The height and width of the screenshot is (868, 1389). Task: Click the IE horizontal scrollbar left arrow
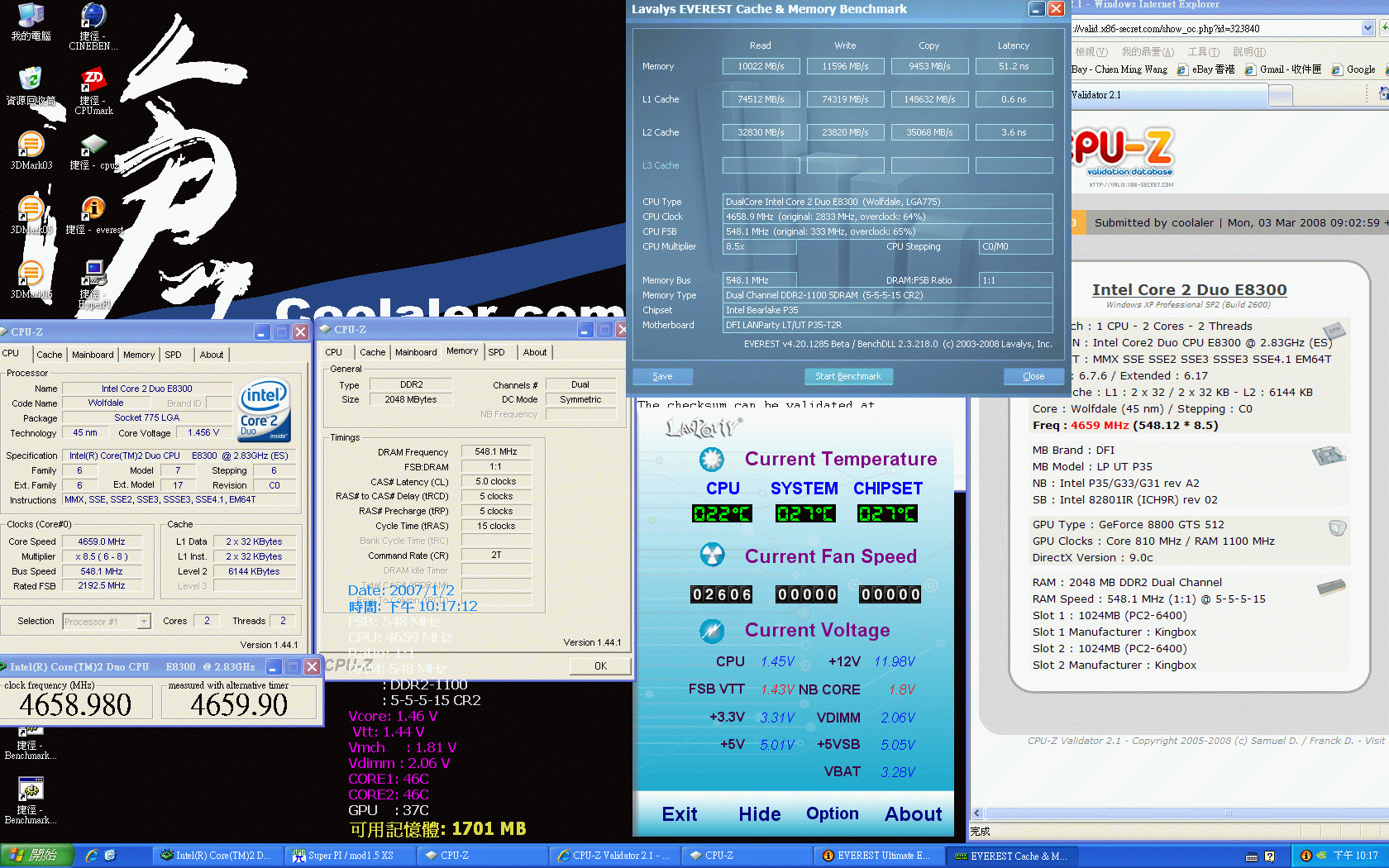pos(977,813)
